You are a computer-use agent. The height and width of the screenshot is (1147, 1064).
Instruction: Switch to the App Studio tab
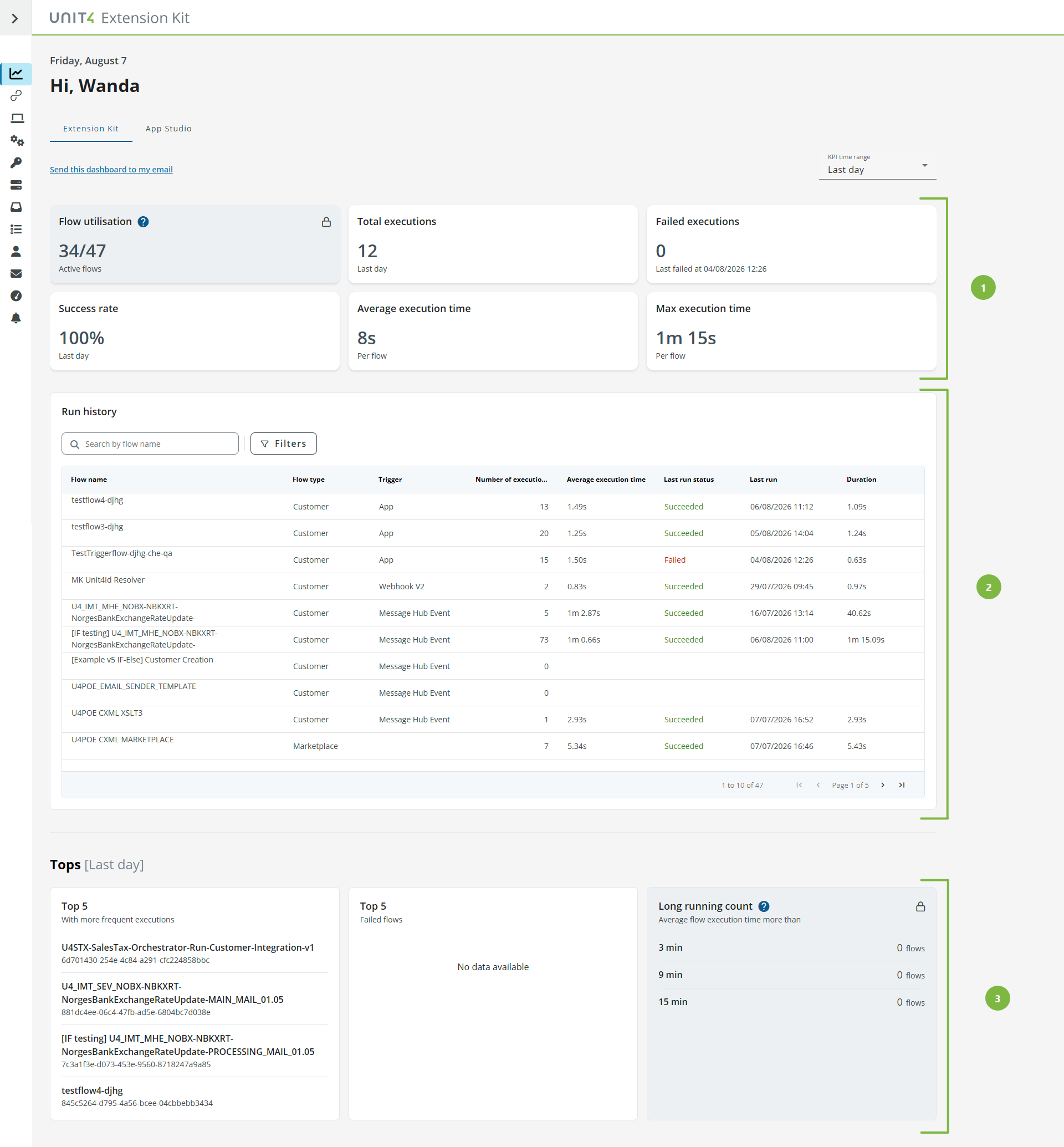[x=168, y=129]
